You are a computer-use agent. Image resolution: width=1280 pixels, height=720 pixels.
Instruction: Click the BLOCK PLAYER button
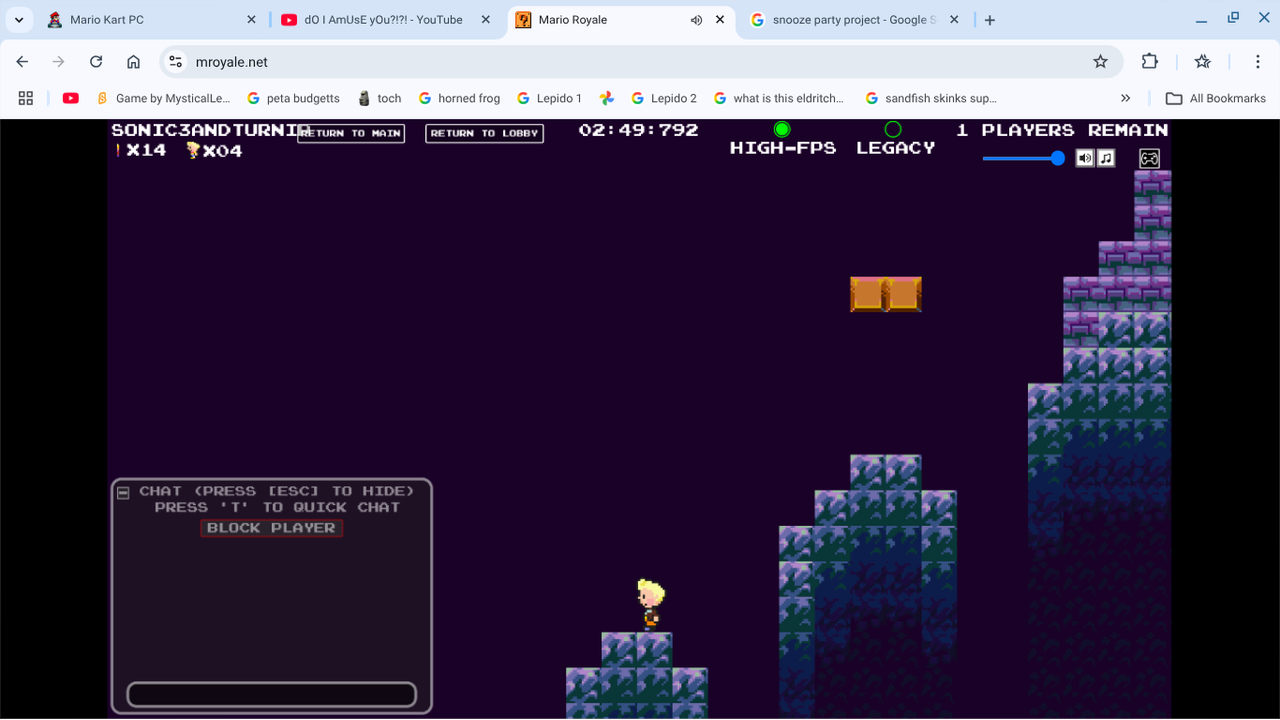pyautogui.click(x=271, y=528)
